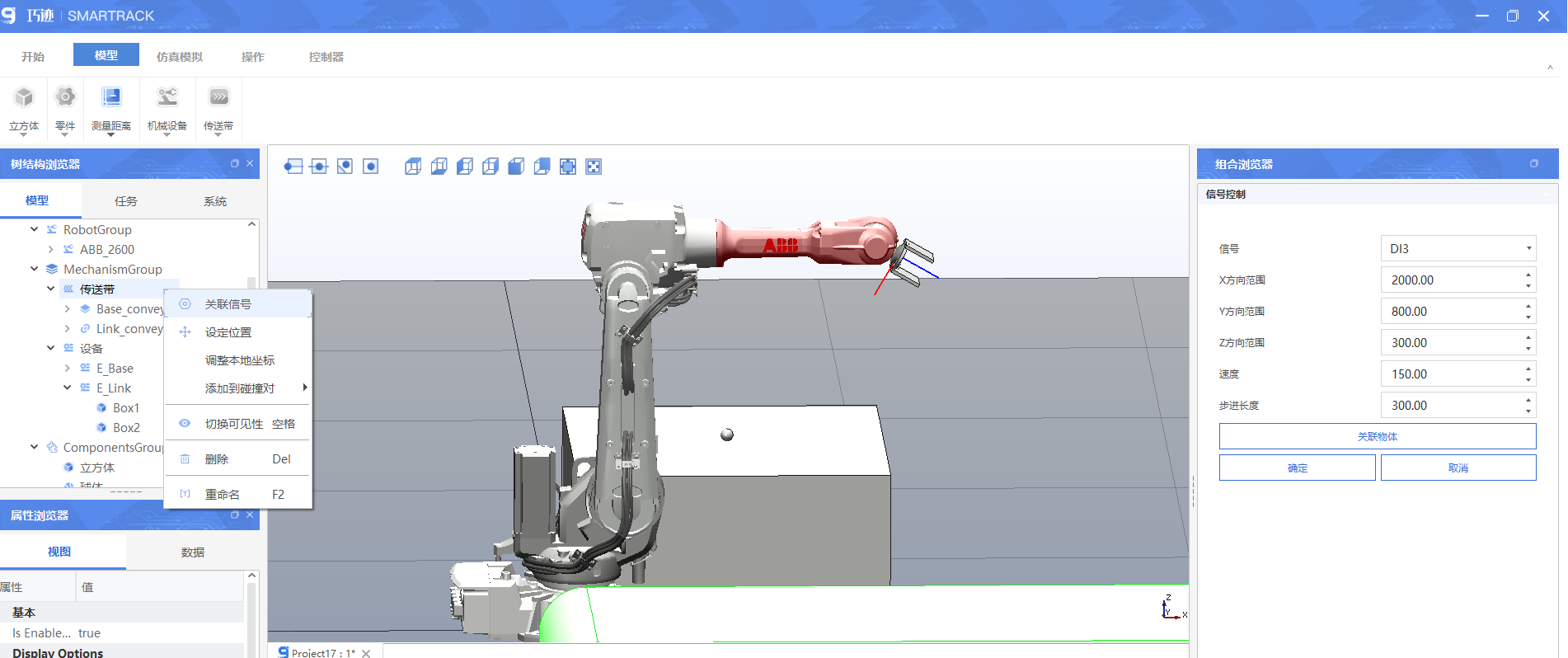Expand the Base_convey tree node

coord(67,308)
